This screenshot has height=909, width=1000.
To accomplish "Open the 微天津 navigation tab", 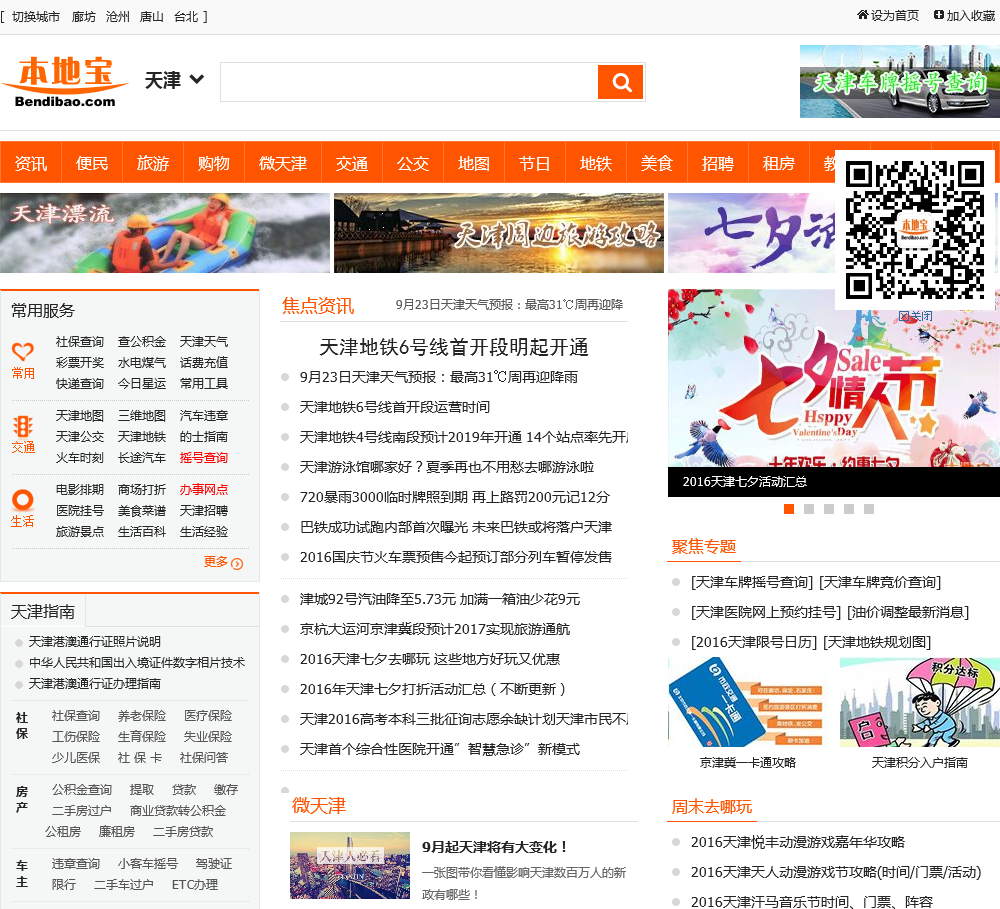I will click(x=283, y=164).
